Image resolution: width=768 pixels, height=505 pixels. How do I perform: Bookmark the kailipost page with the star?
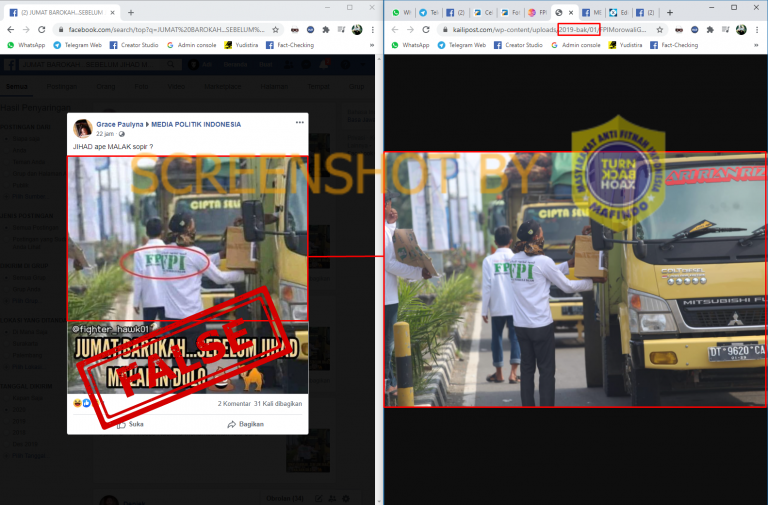coord(660,30)
